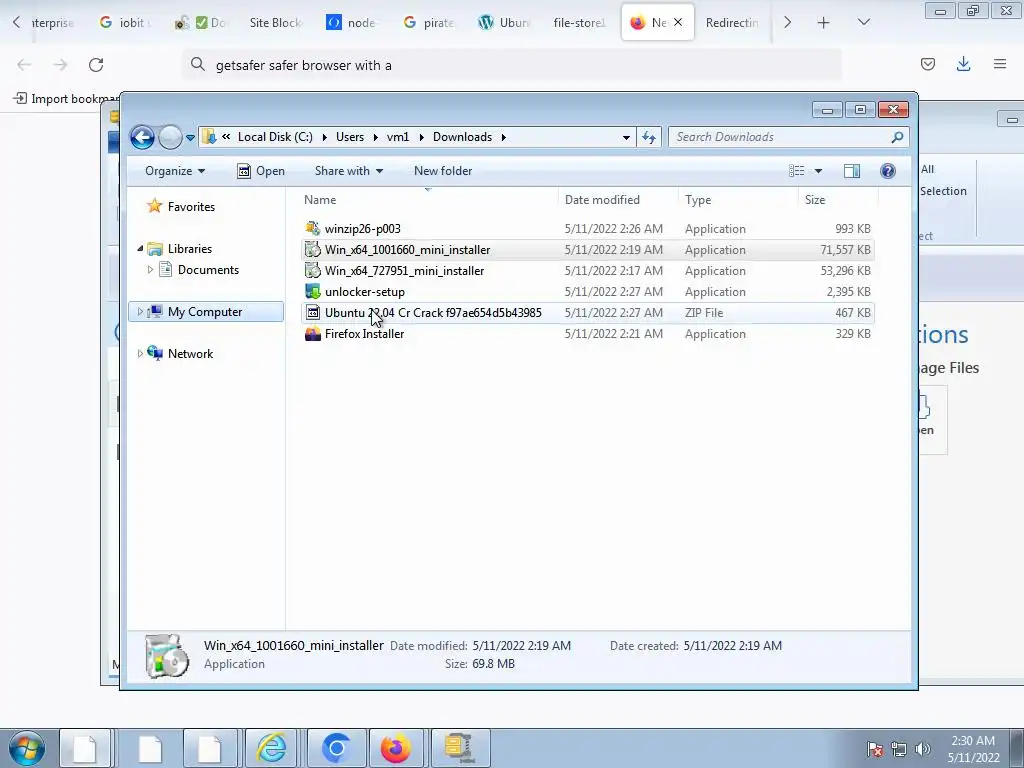Select the Win_x64_1001660_mini_installer file icon

point(313,249)
